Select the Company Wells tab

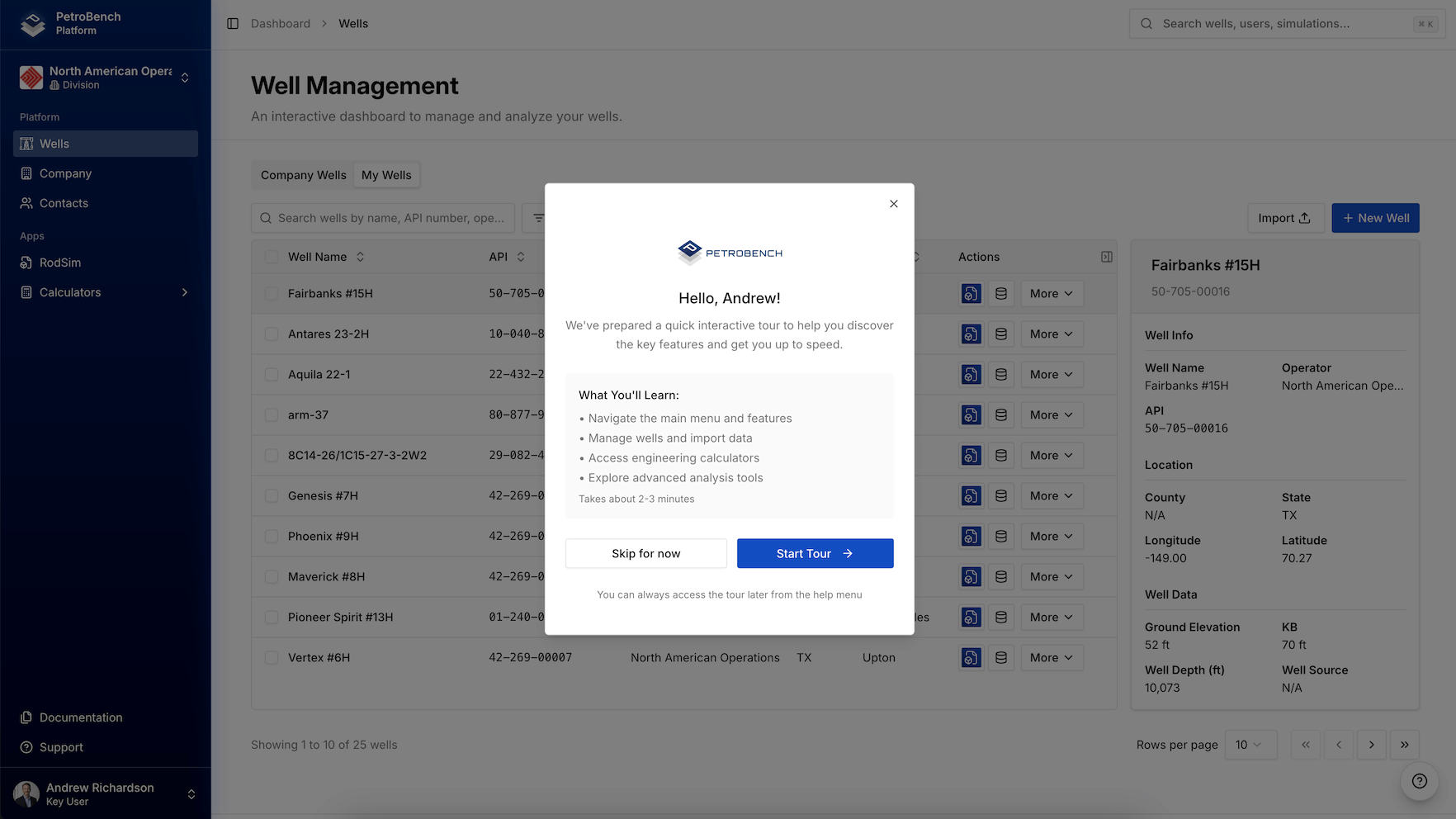point(302,174)
